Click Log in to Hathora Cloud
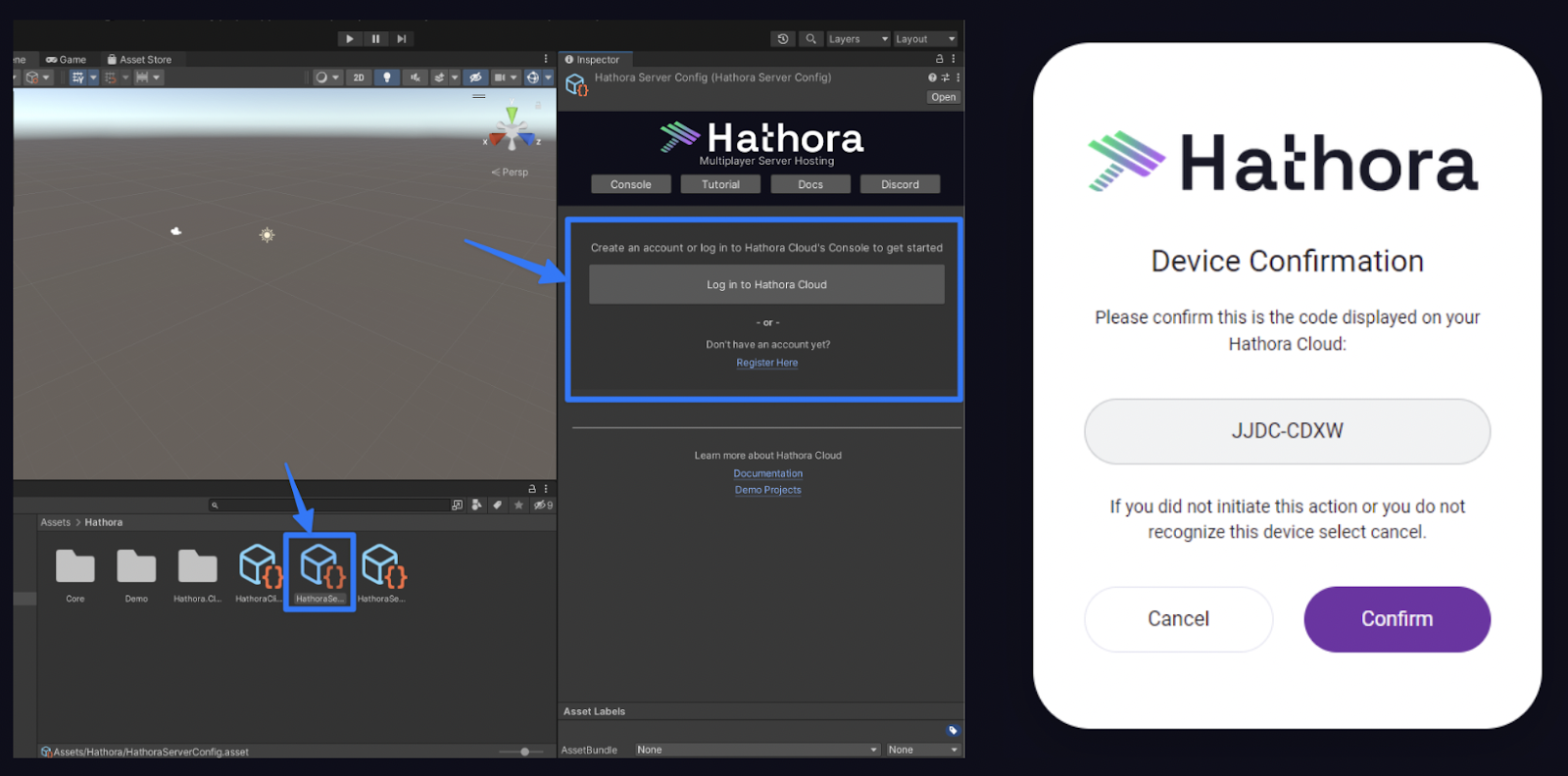The image size is (1568, 776). pyautogui.click(x=767, y=284)
